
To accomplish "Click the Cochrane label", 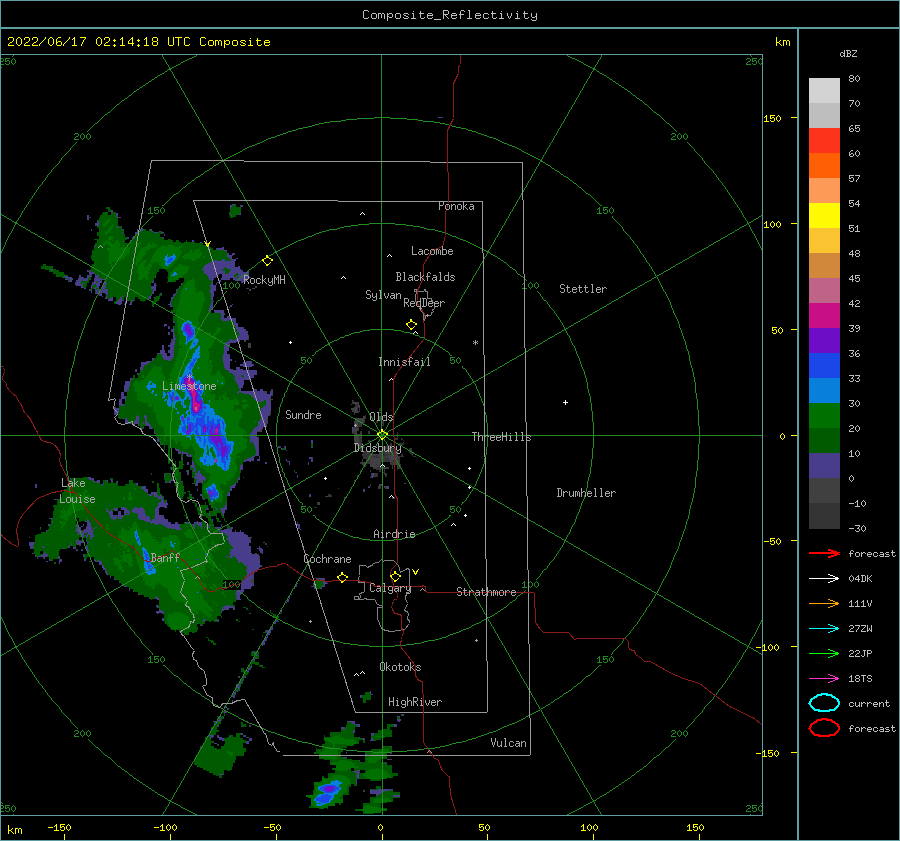I will click(x=327, y=559).
